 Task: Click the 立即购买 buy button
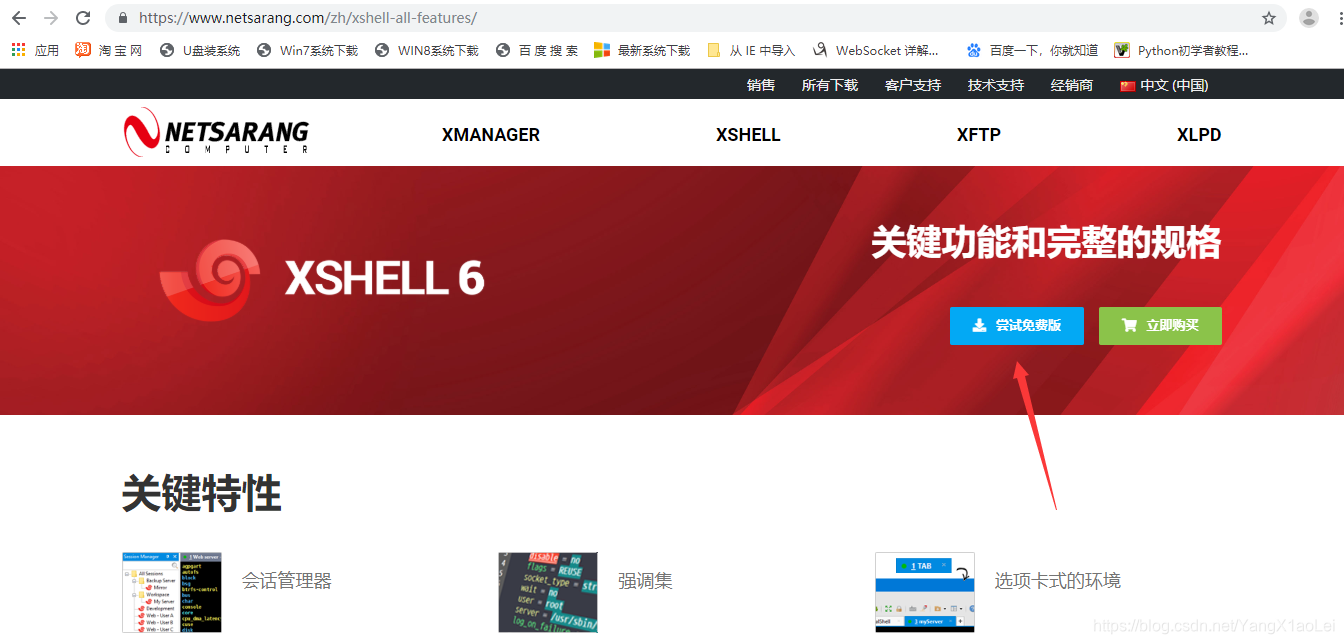[x=1160, y=326]
